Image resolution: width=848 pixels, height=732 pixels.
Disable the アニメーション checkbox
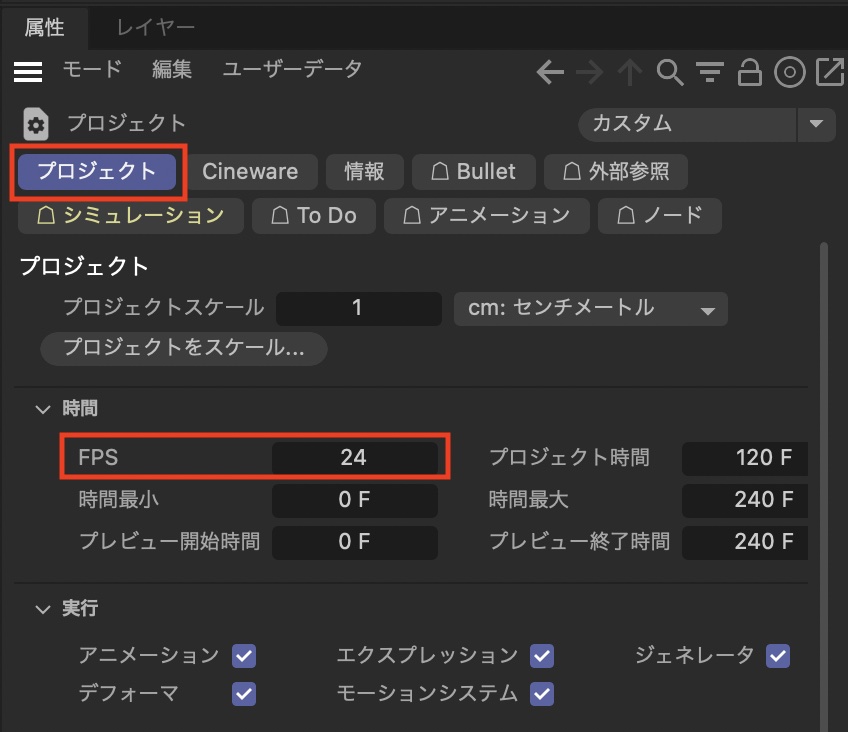[x=244, y=656]
